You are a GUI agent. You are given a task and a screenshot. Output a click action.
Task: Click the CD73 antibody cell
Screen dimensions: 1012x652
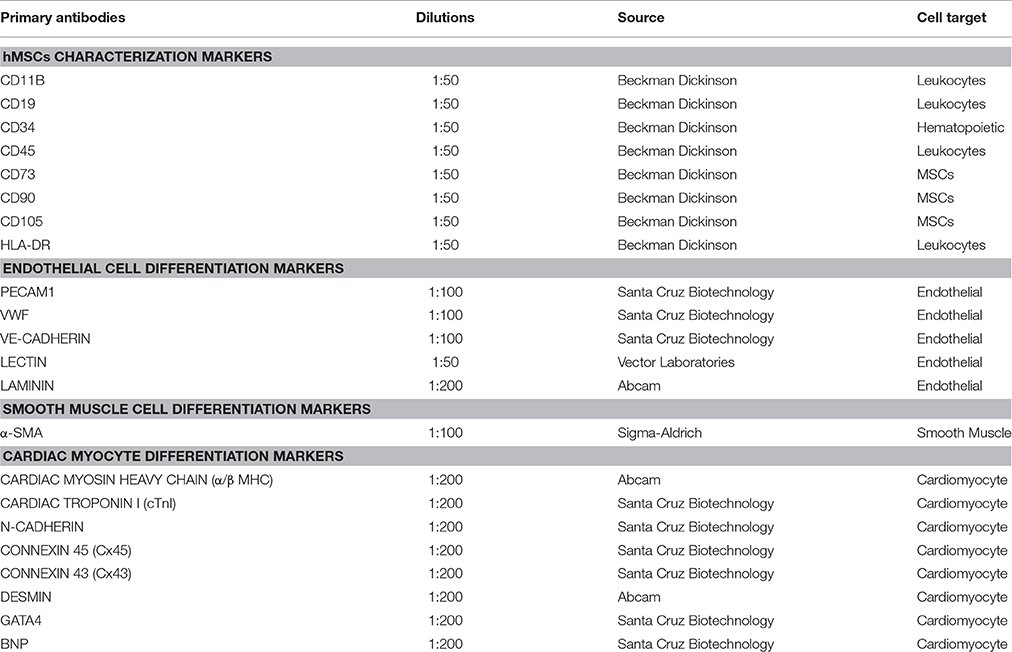[18, 174]
